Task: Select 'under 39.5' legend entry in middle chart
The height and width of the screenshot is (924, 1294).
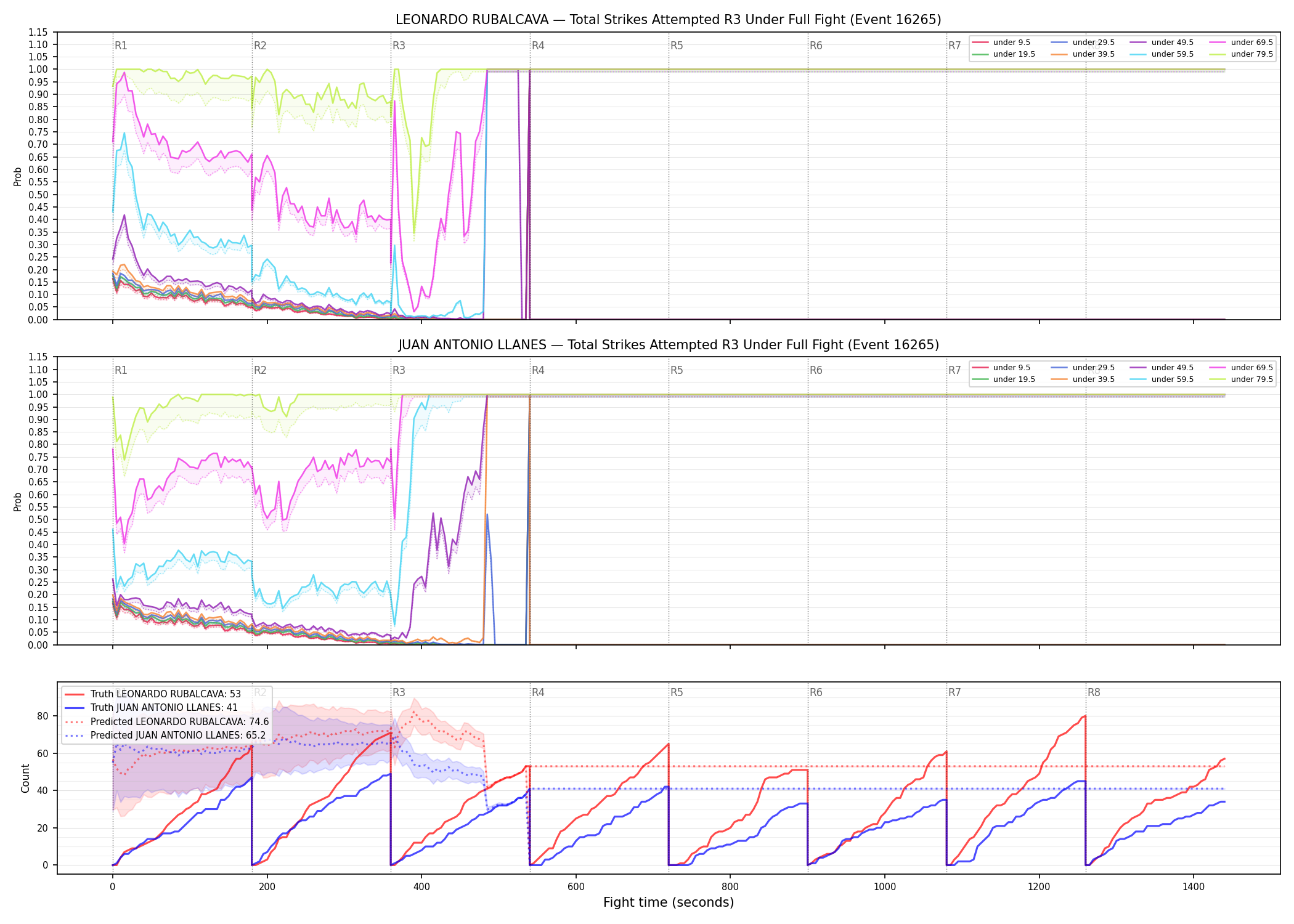Action: point(1083,379)
